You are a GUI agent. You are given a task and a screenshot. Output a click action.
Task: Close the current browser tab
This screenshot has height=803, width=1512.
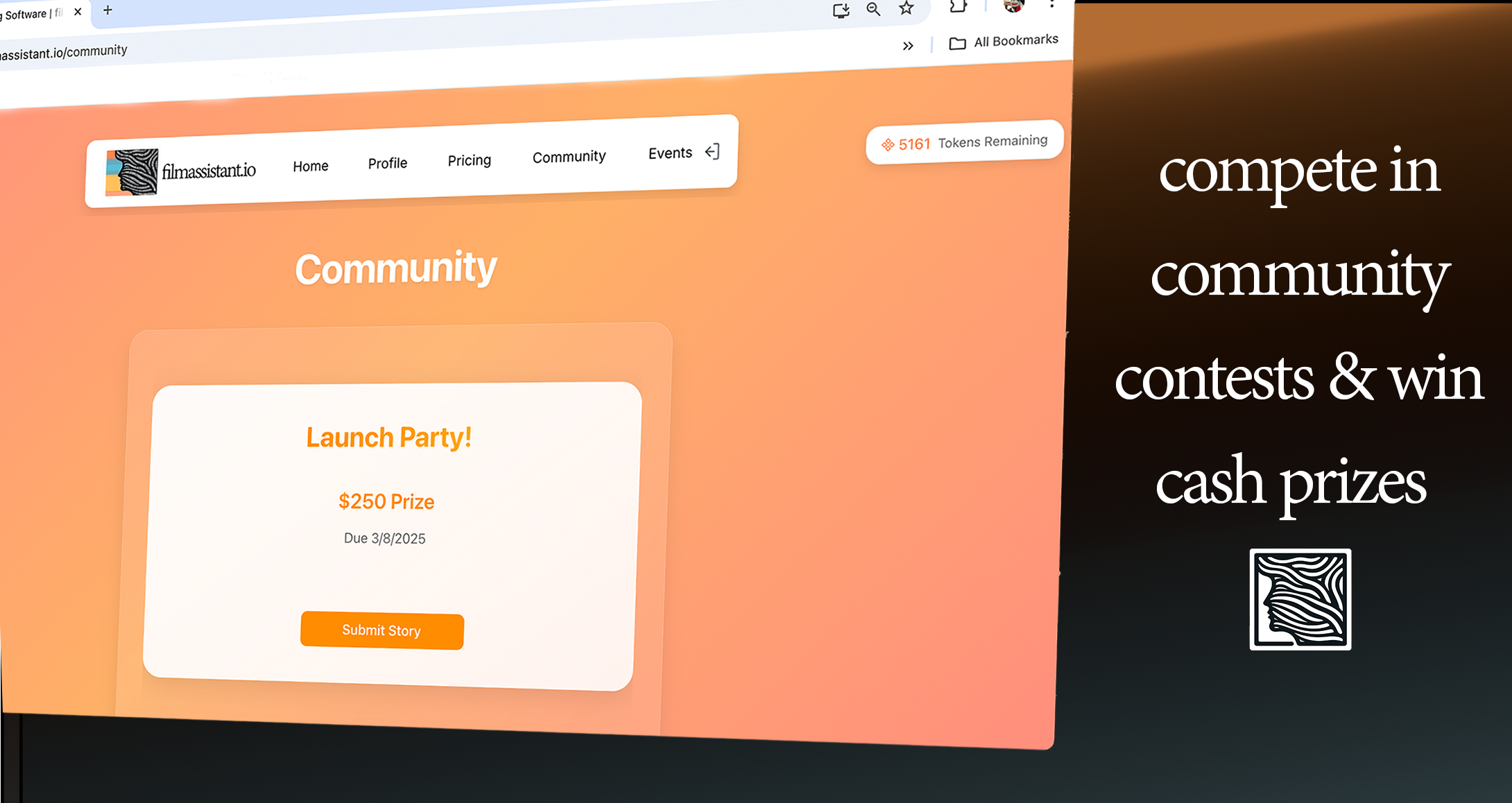point(78,11)
